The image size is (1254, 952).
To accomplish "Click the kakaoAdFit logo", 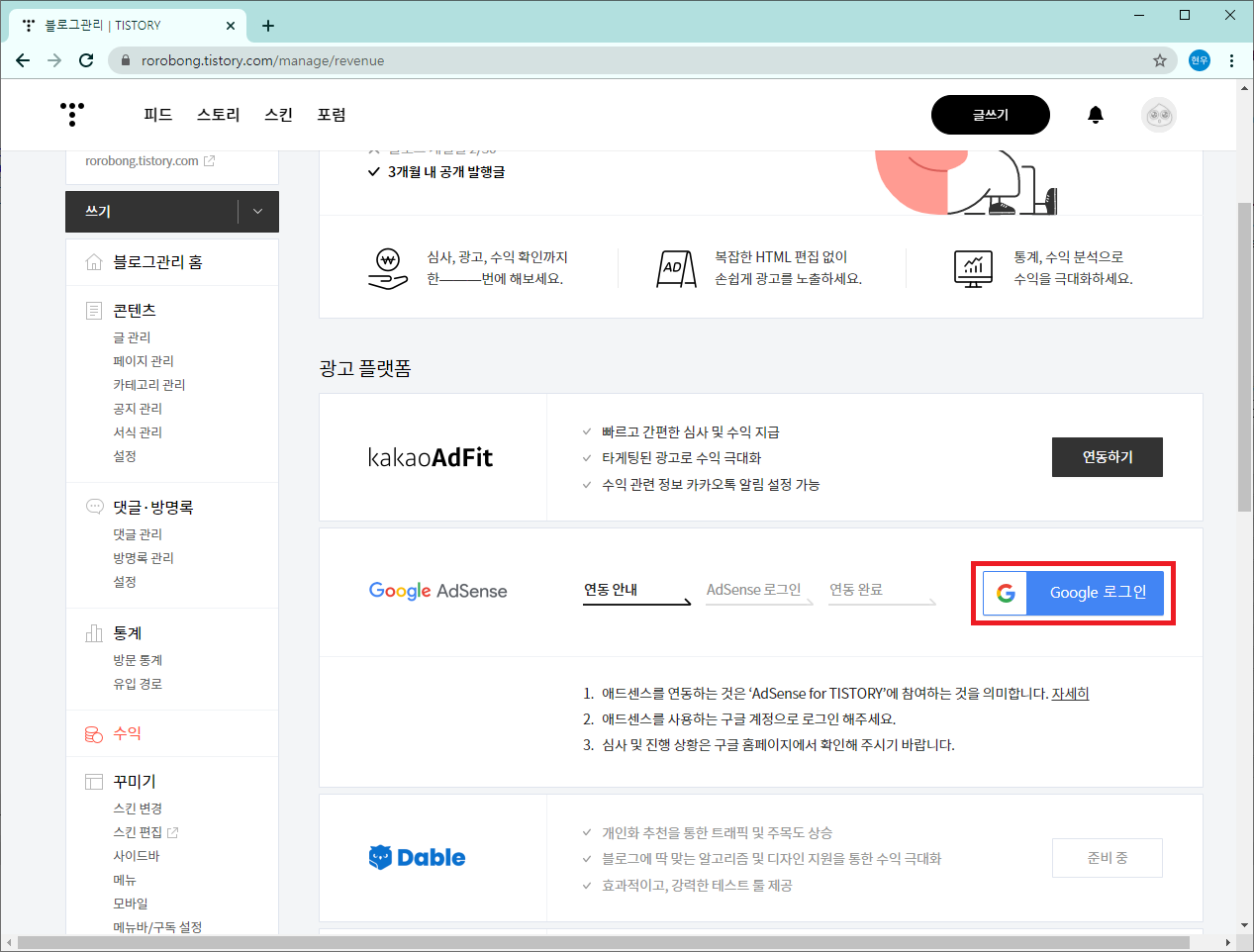I will click(431, 457).
